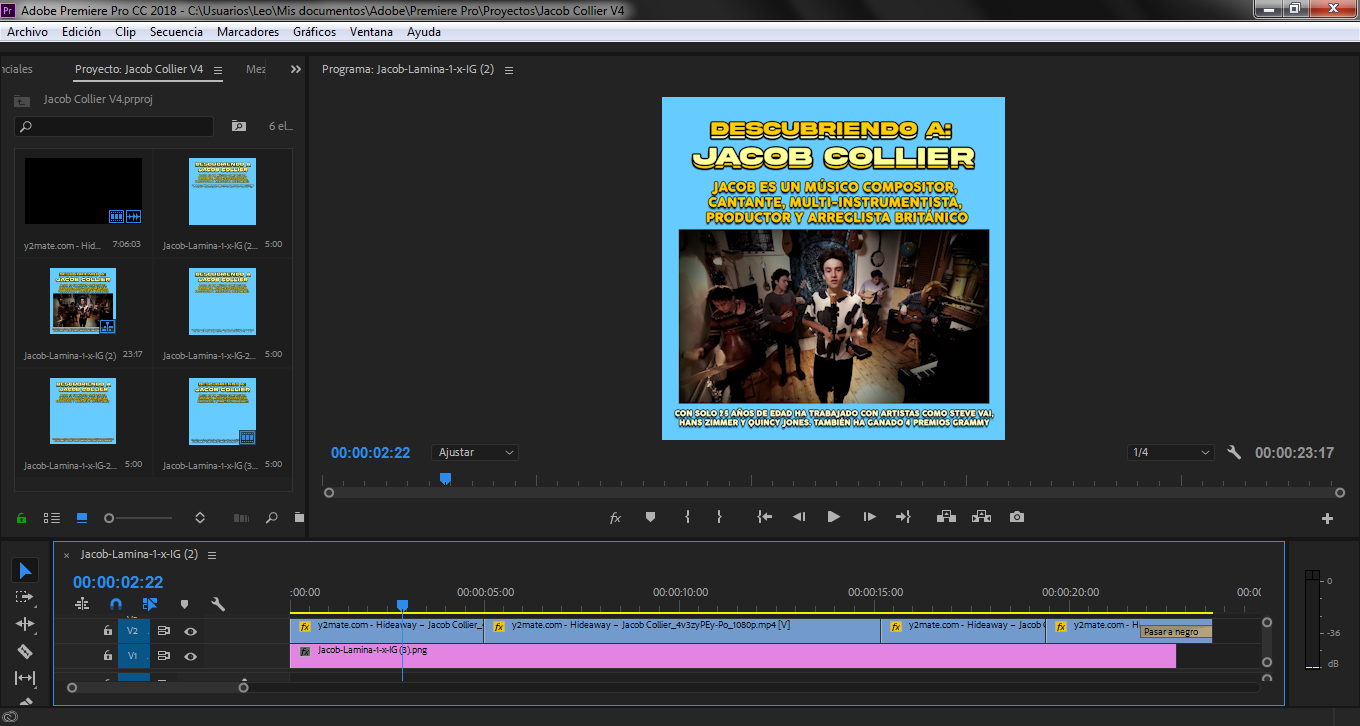Pick the Razor tool

pyautogui.click(x=25, y=651)
